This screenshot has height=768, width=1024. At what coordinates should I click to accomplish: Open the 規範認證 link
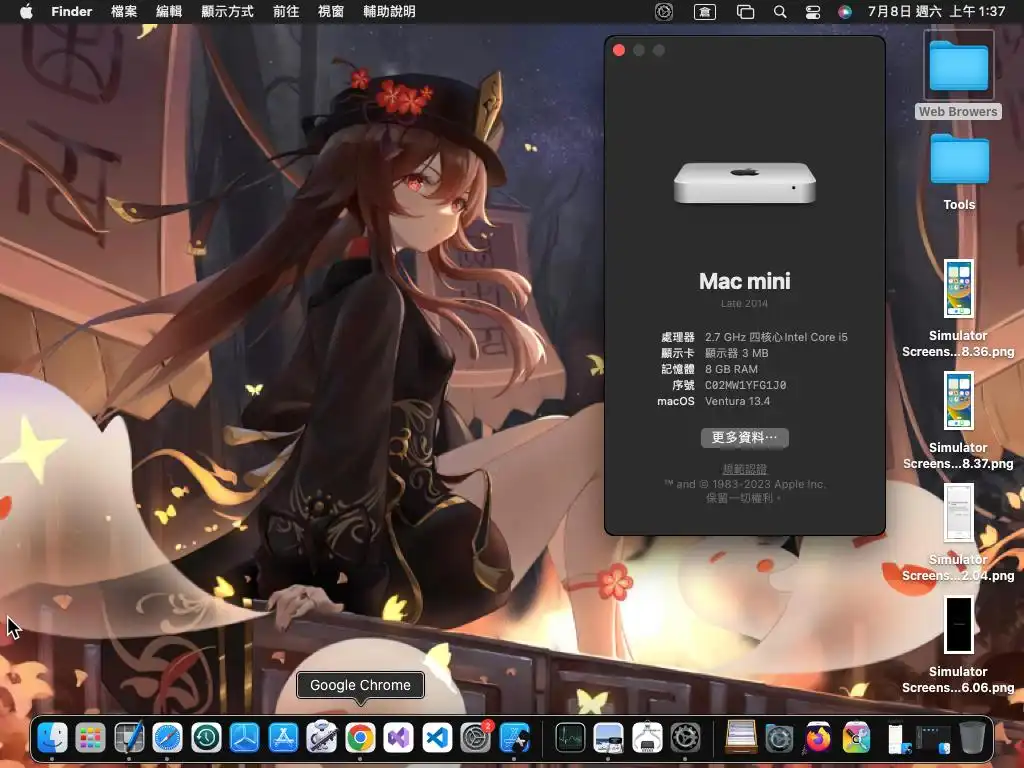744,469
